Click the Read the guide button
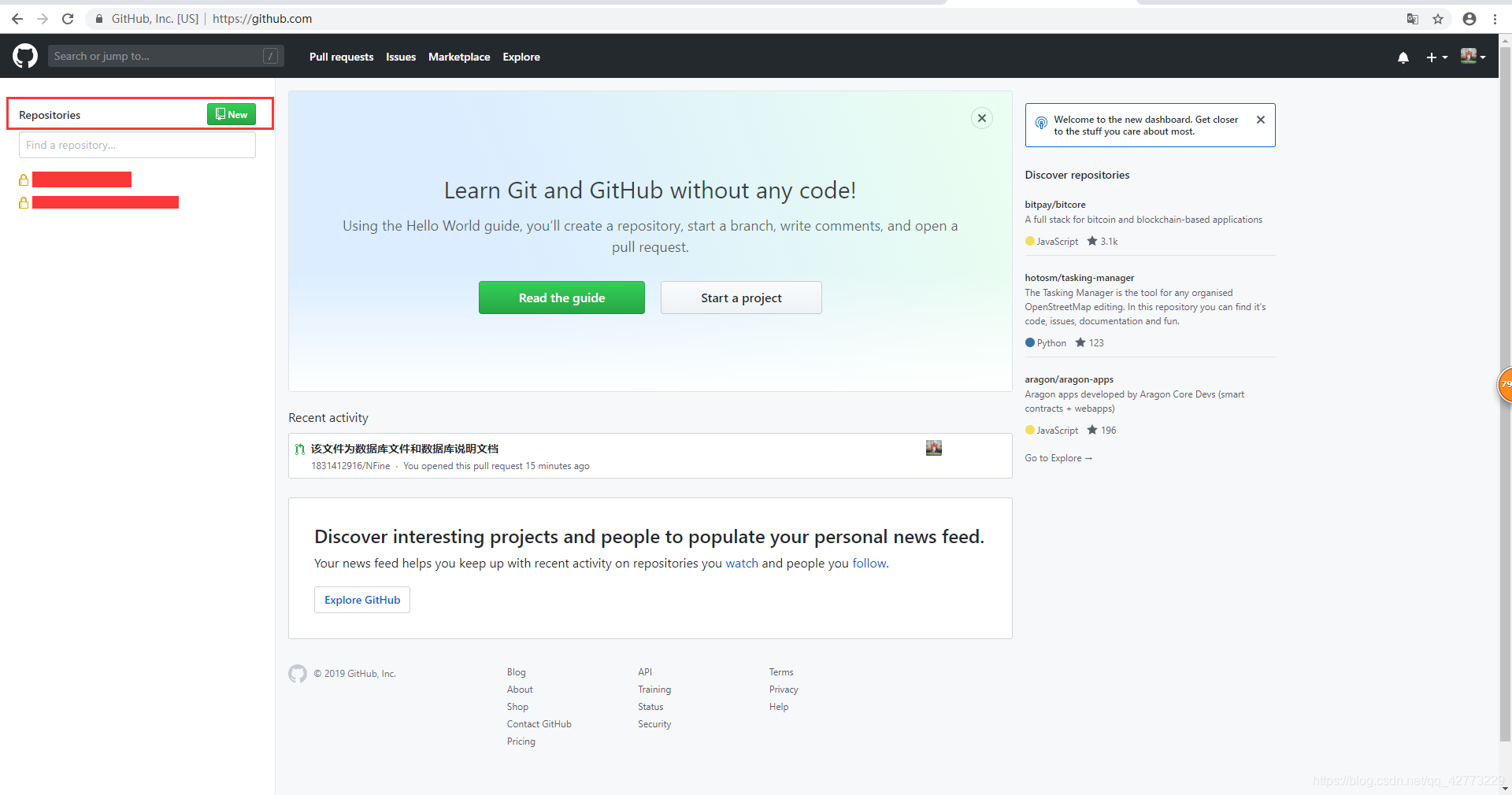 (x=561, y=298)
